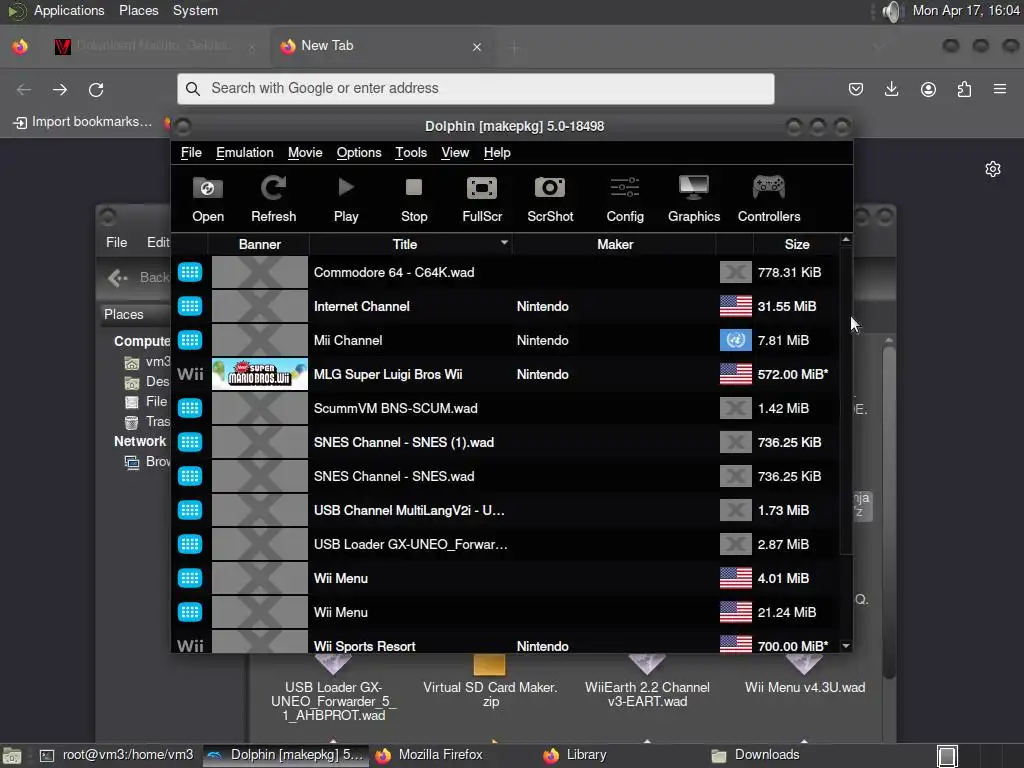The width and height of the screenshot is (1024, 768).
Task: Sort by the Maker column header
Action: pos(615,244)
